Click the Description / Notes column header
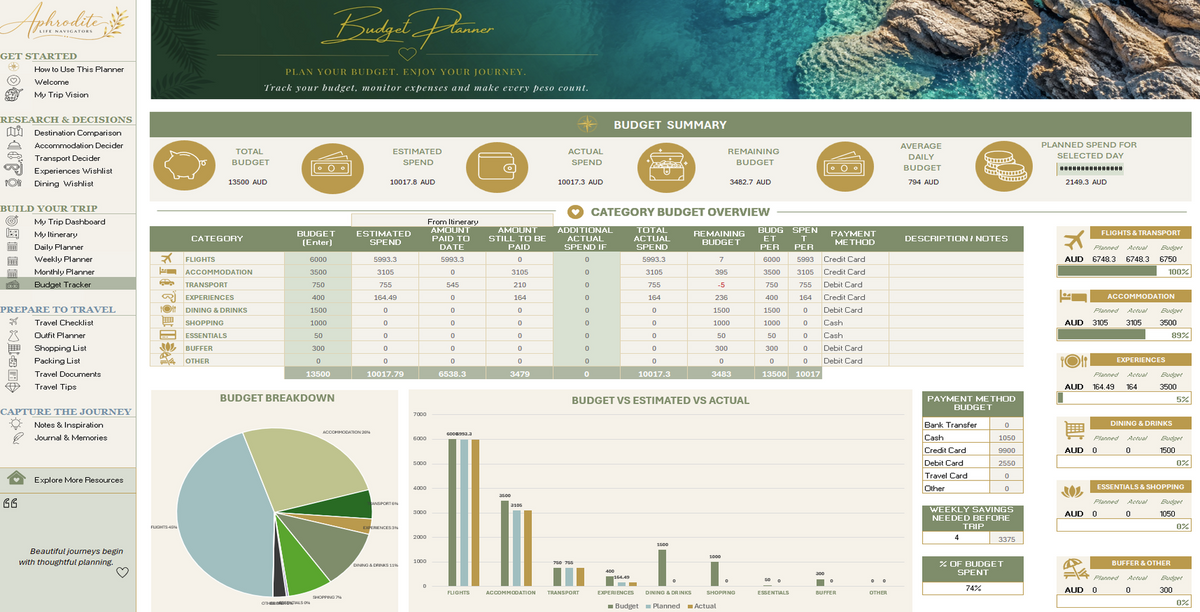This screenshot has height=612, width=1200. [956, 239]
